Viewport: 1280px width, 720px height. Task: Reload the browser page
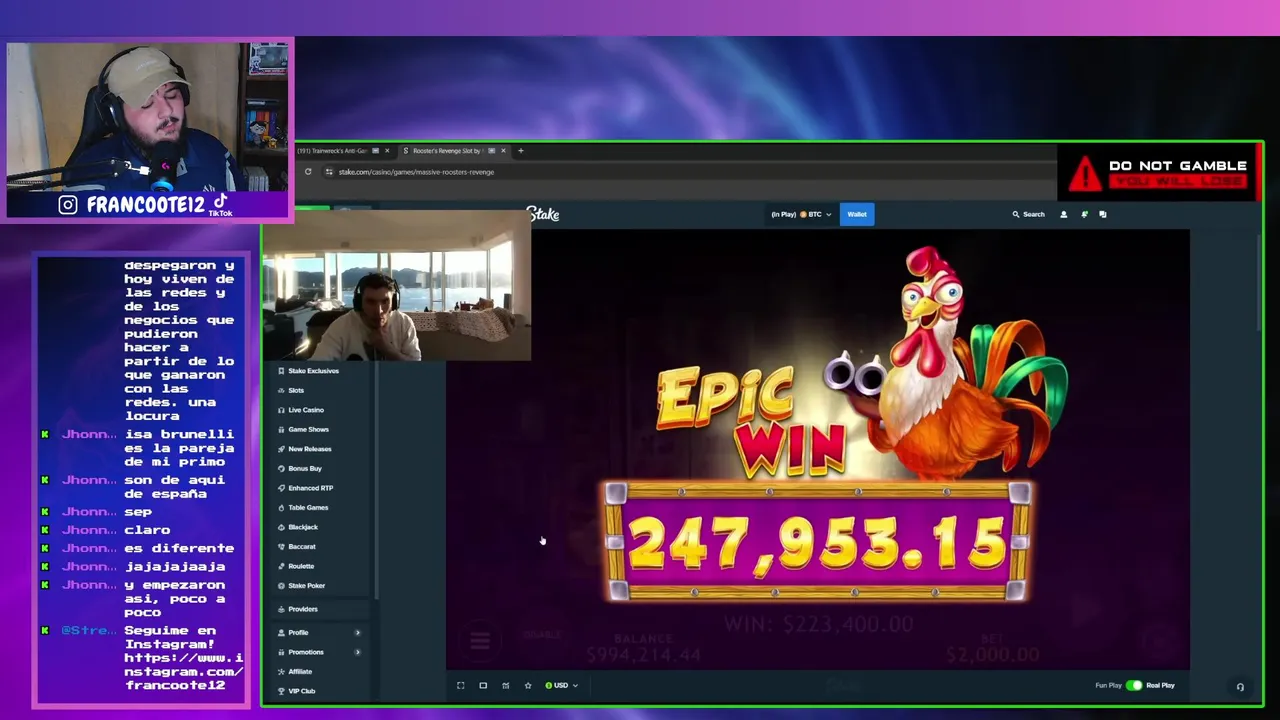pyautogui.click(x=308, y=172)
